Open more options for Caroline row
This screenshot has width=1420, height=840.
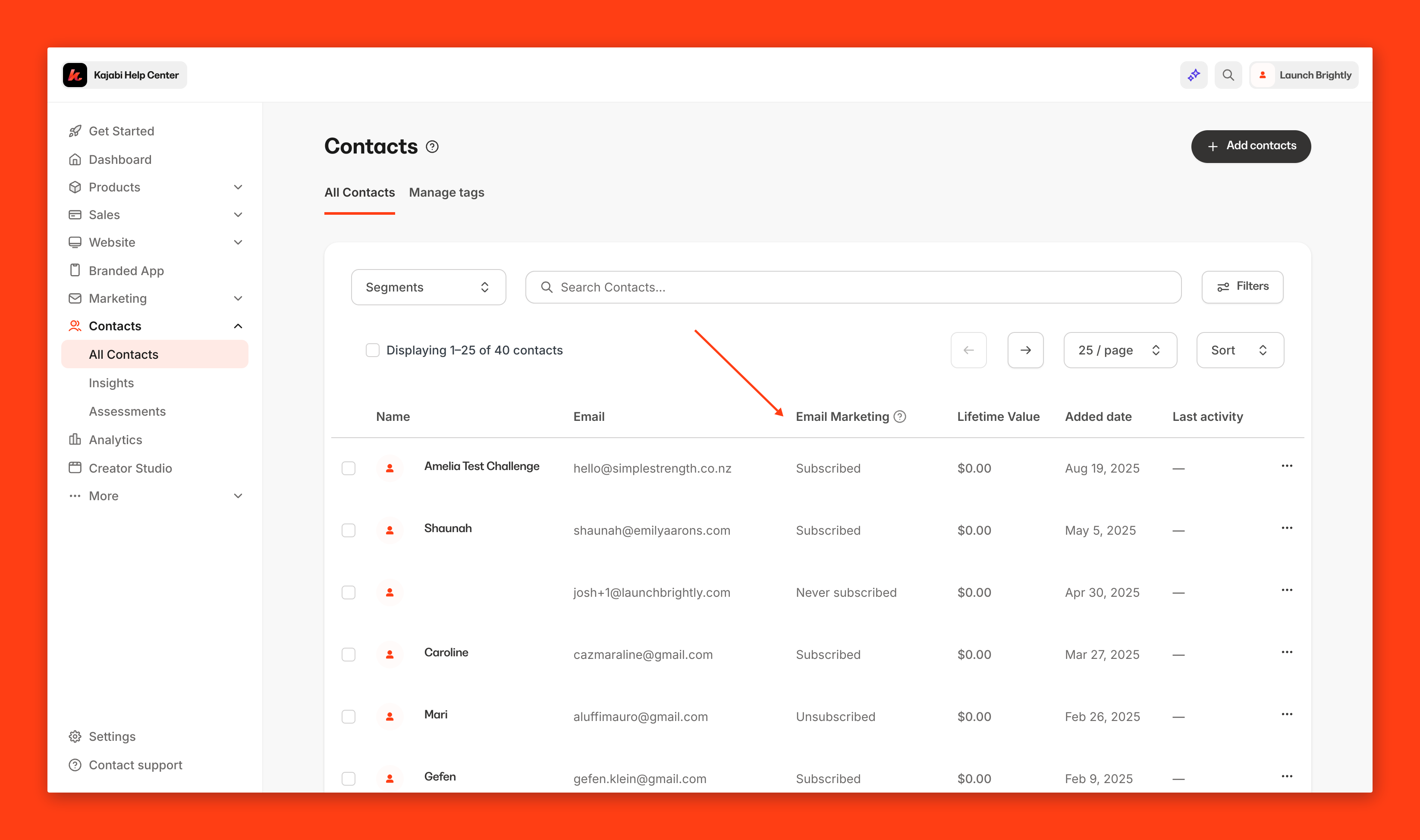tap(1286, 652)
